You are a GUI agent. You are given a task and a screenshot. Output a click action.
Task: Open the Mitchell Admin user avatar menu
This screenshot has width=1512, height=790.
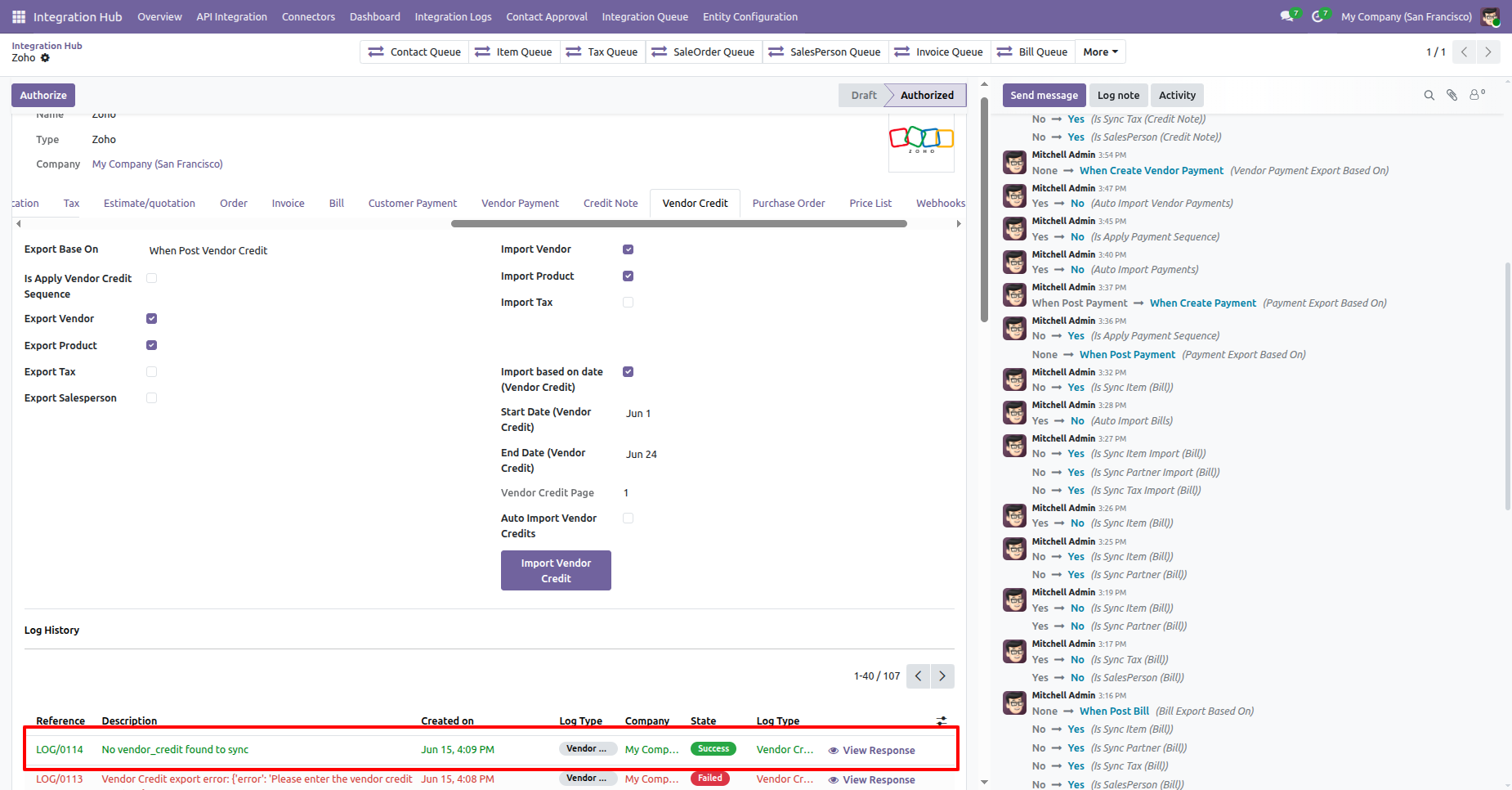[1490, 16]
